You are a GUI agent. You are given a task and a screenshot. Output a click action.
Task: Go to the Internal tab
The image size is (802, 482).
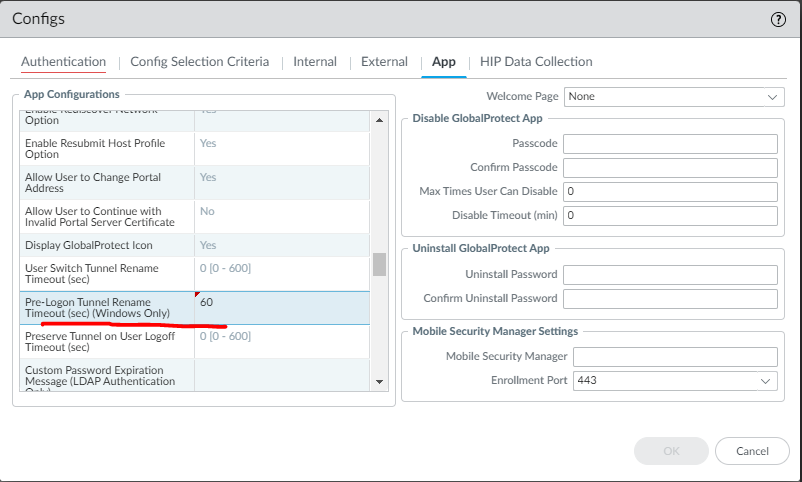click(315, 62)
